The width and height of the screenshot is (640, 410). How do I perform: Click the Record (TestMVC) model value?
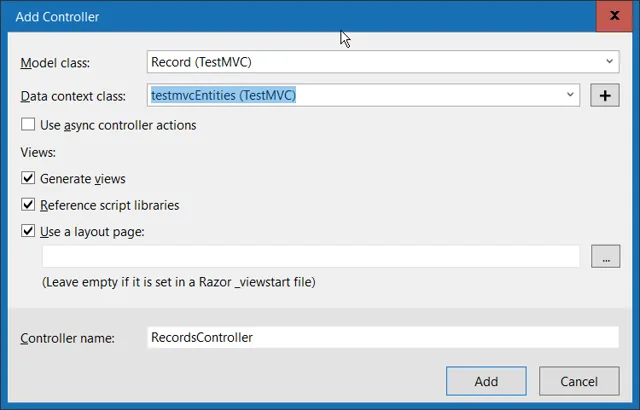[x=201, y=62]
